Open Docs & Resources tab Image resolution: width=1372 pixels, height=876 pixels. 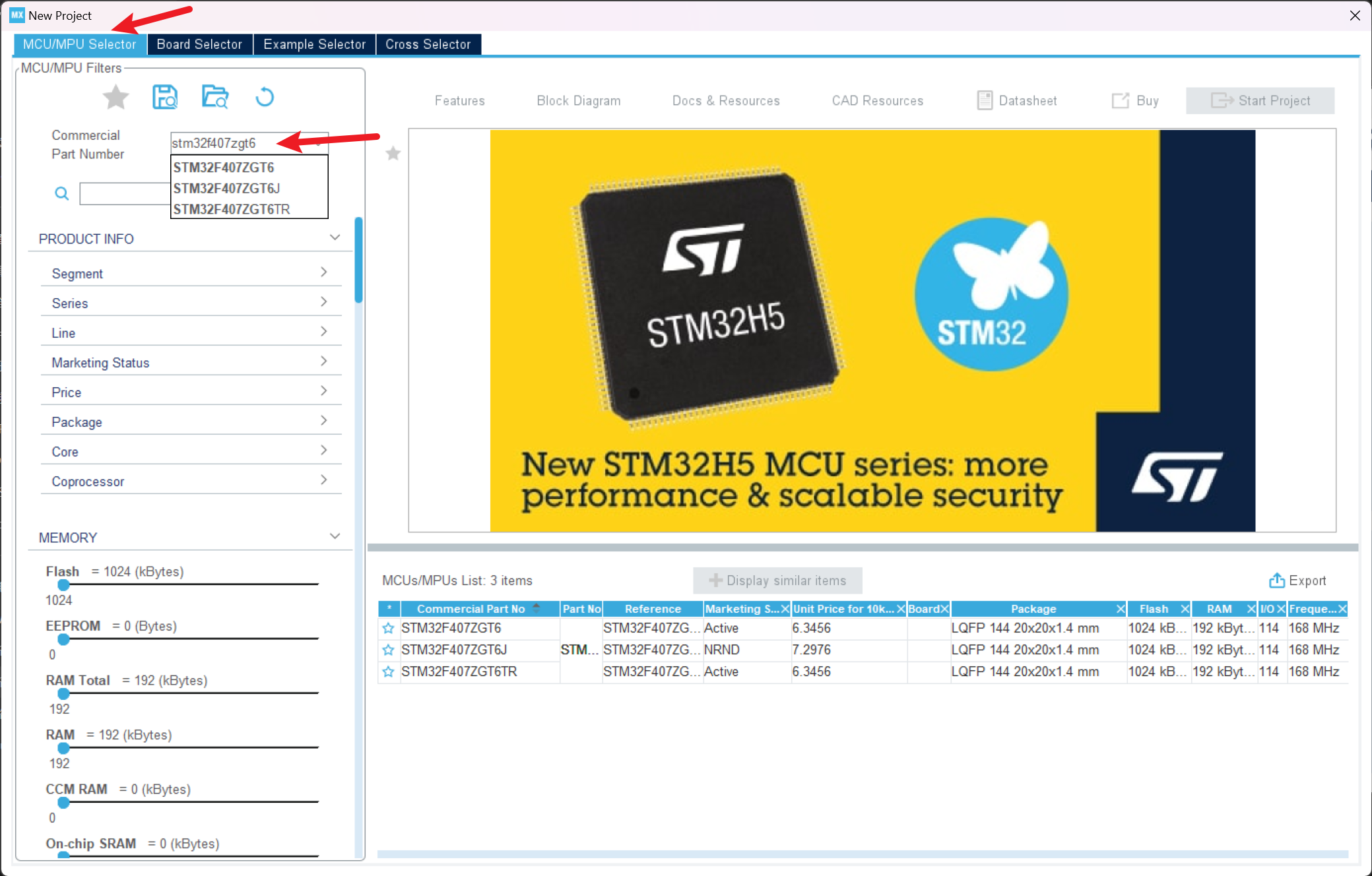[x=726, y=101]
